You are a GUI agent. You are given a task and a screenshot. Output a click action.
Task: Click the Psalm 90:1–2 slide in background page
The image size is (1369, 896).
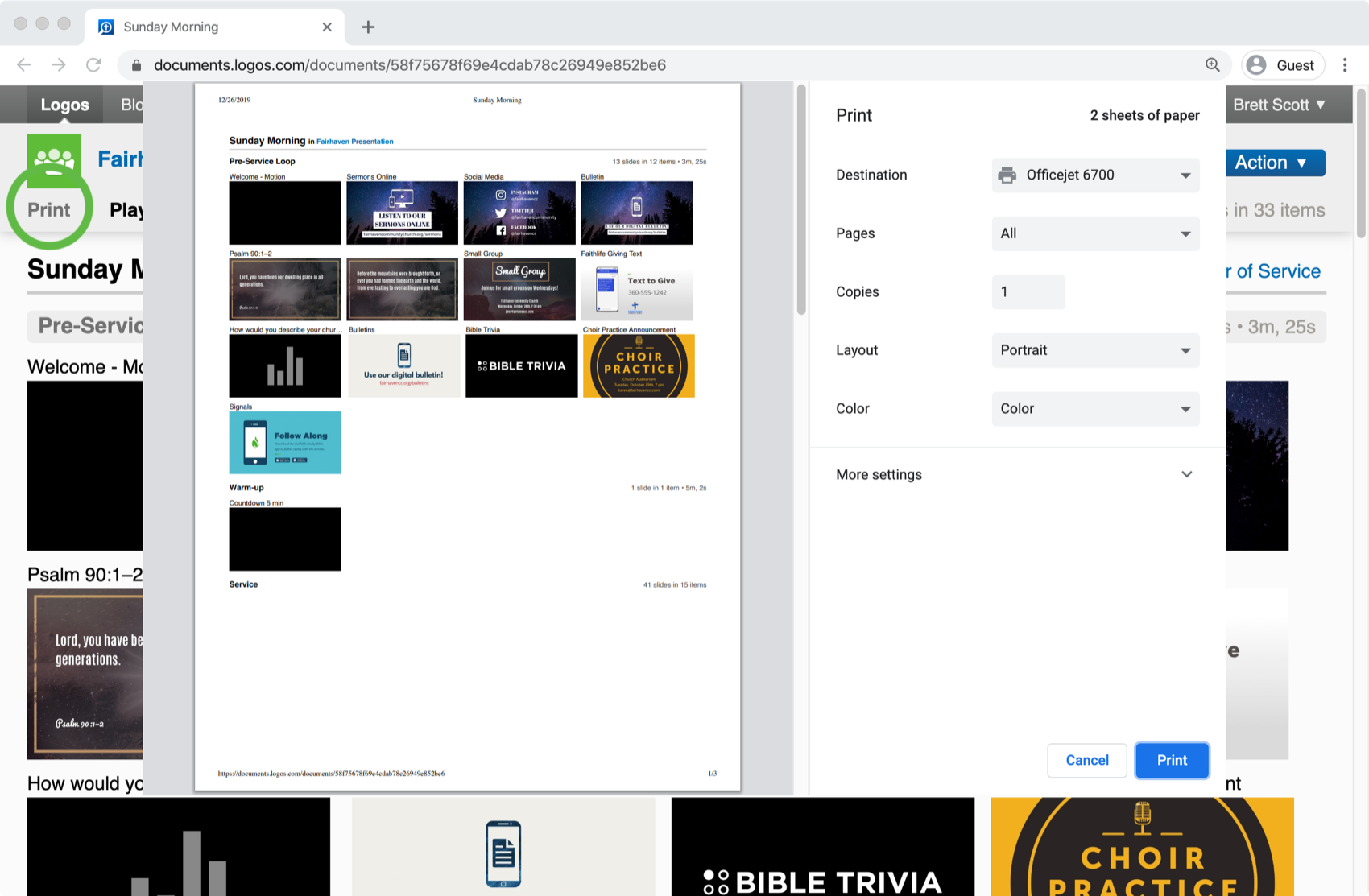tap(85, 674)
